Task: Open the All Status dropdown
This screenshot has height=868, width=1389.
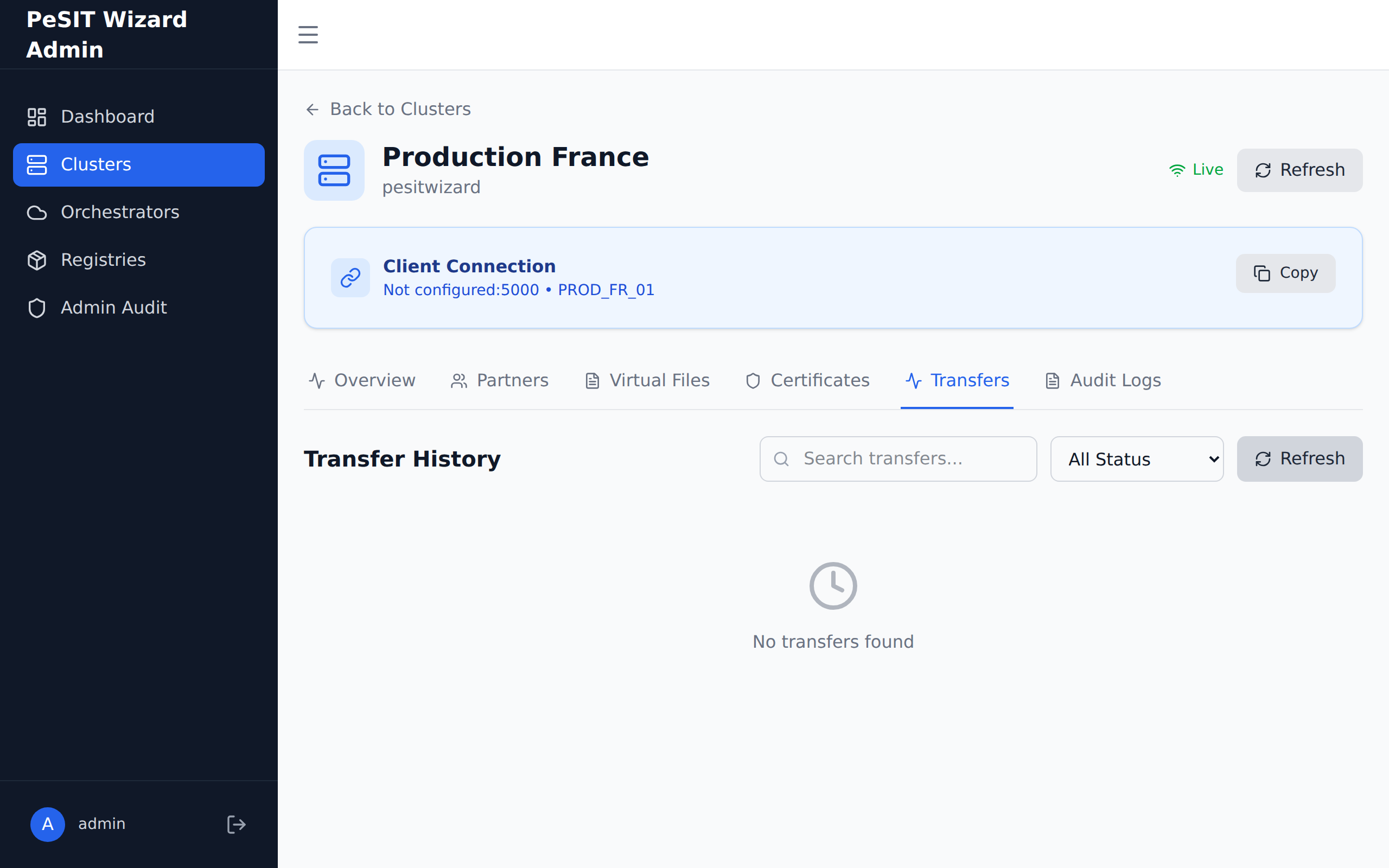Action: click(x=1137, y=459)
